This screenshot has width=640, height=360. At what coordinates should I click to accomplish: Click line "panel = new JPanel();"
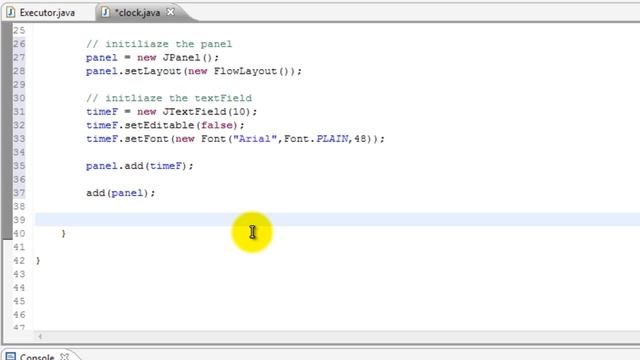point(152,58)
